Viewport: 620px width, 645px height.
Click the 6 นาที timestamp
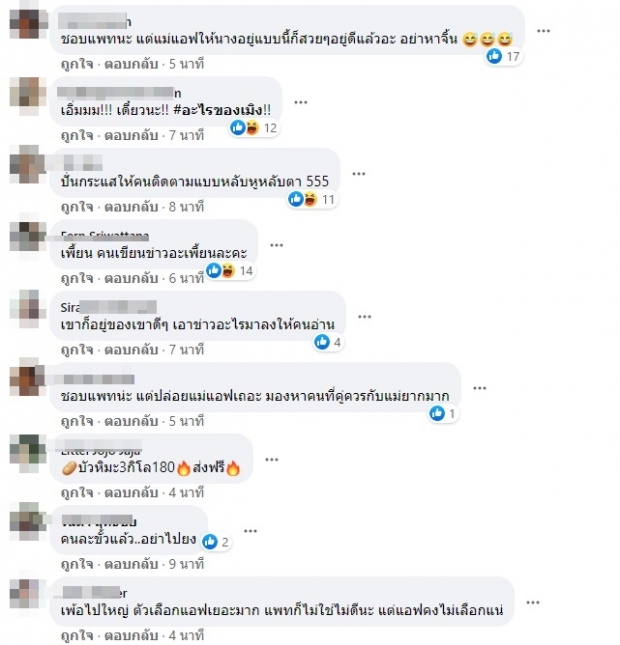(186, 278)
